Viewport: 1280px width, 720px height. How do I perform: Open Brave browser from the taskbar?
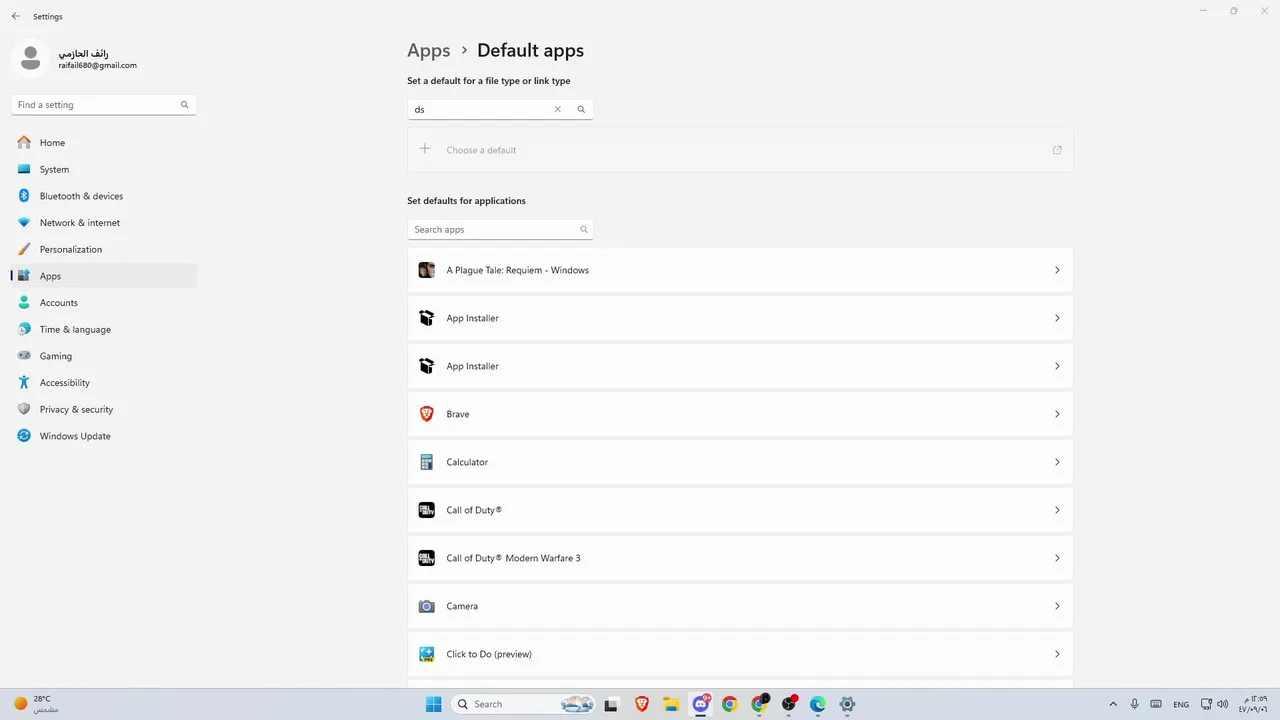(x=642, y=704)
